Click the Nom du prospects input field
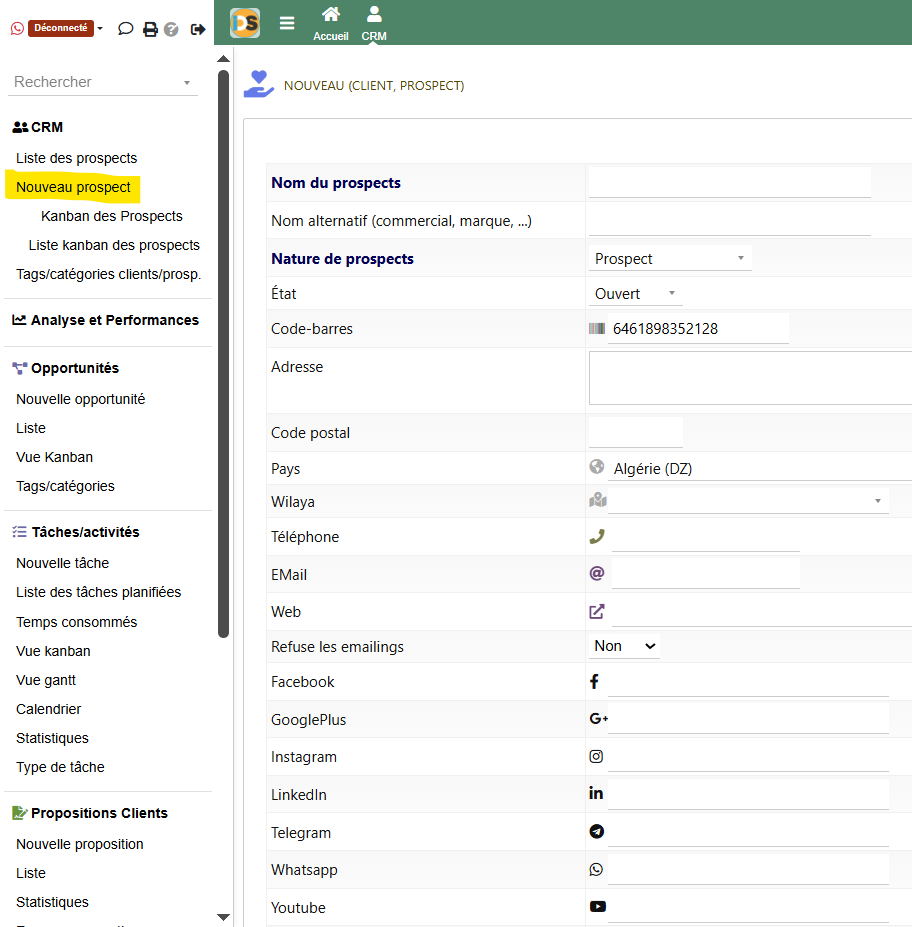Image resolution: width=912 pixels, height=927 pixels. click(729, 183)
